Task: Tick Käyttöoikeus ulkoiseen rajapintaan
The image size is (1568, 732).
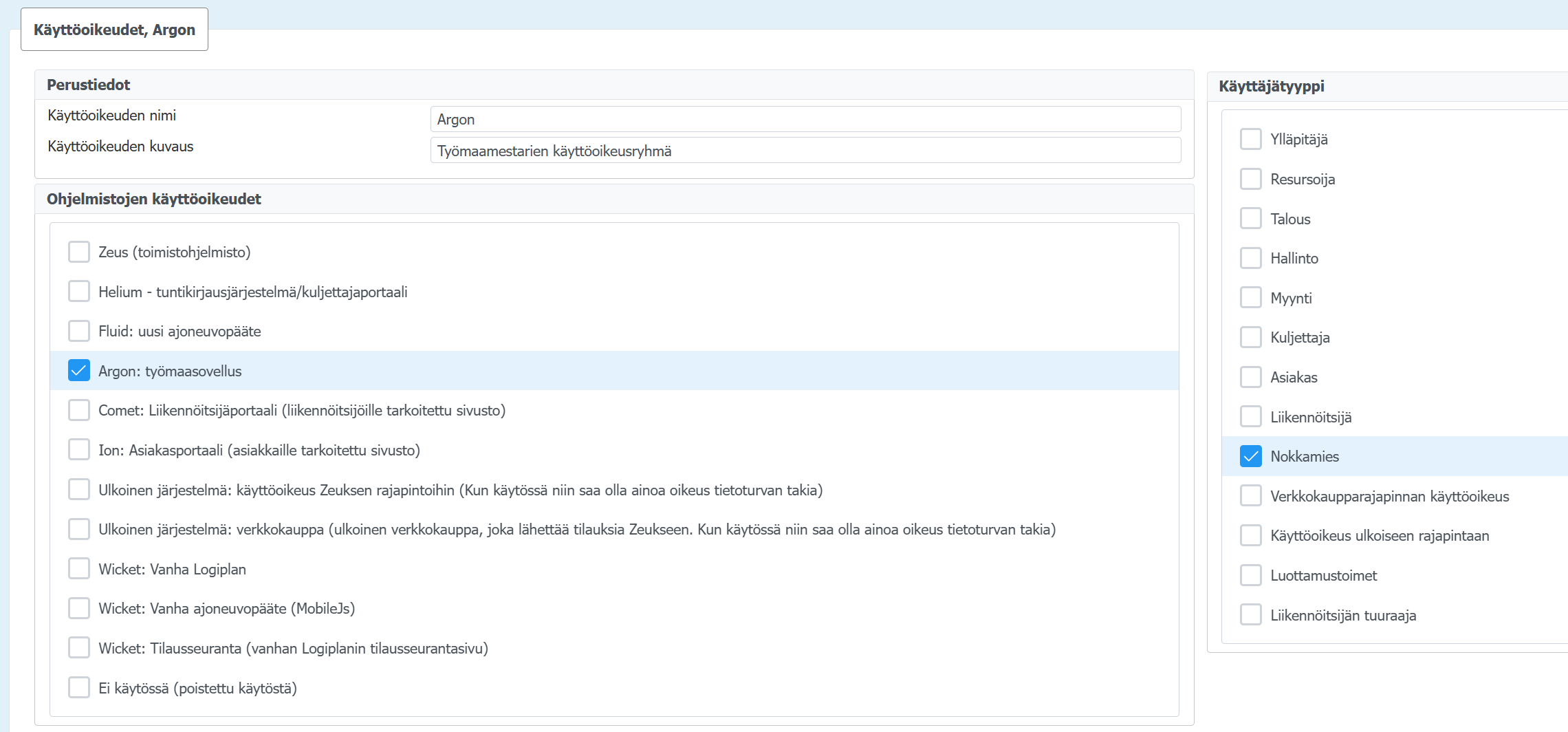Action: coord(1251,535)
